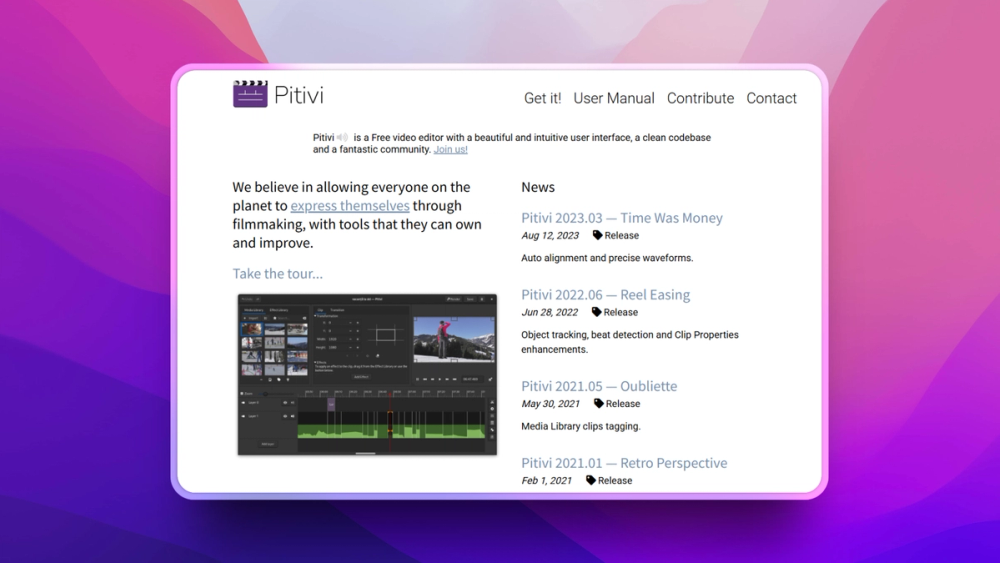
Task: Click 'Media Library clips tagging.' text
Action: tap(581, 426)
